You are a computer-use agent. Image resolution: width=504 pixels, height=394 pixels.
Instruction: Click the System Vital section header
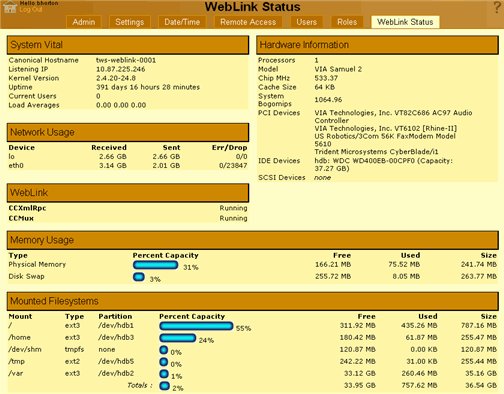point(128,45)
